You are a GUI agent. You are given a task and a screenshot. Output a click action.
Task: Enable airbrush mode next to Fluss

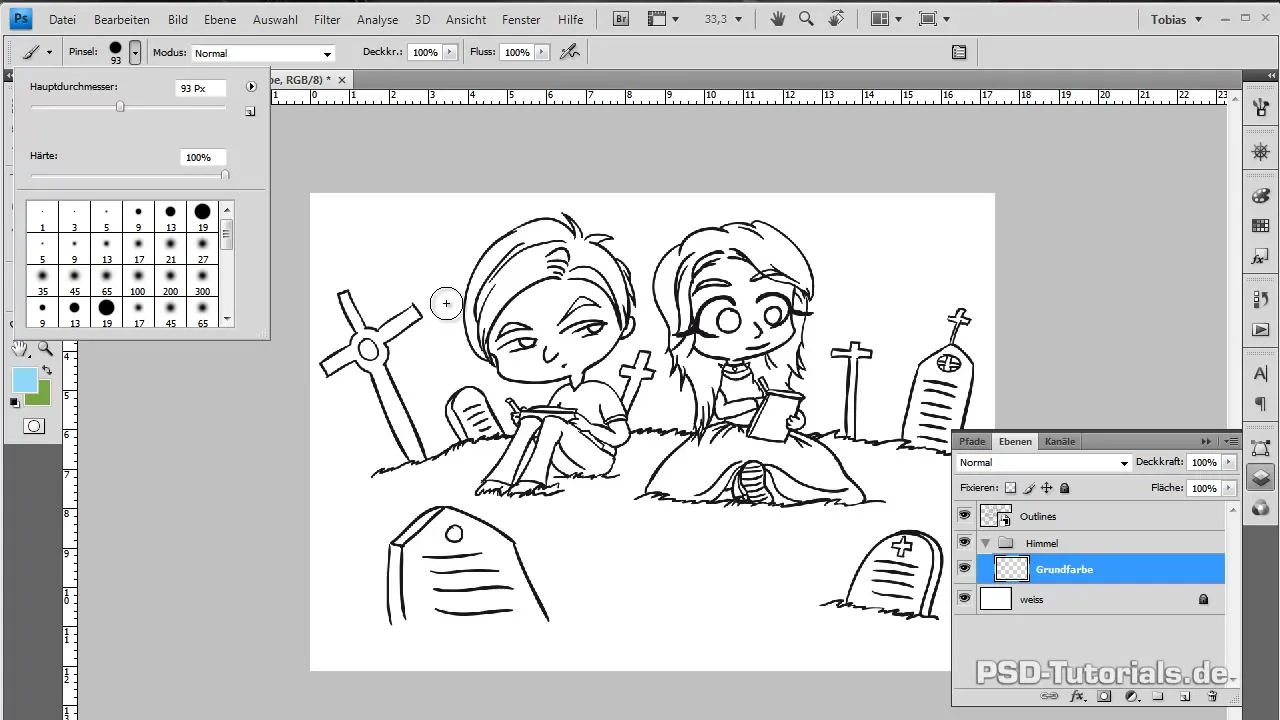571,52
